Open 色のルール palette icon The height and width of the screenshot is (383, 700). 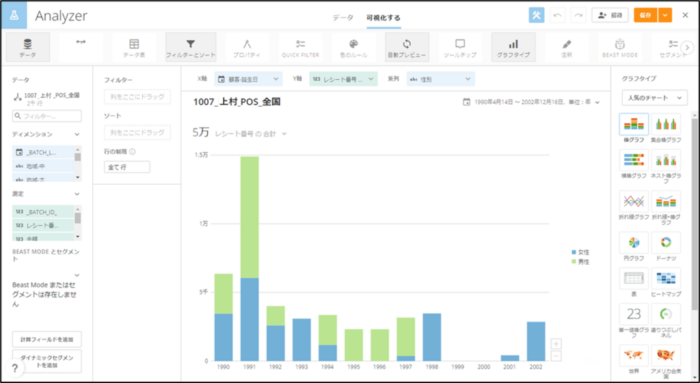pyautogui.click(x=354, y=47)
